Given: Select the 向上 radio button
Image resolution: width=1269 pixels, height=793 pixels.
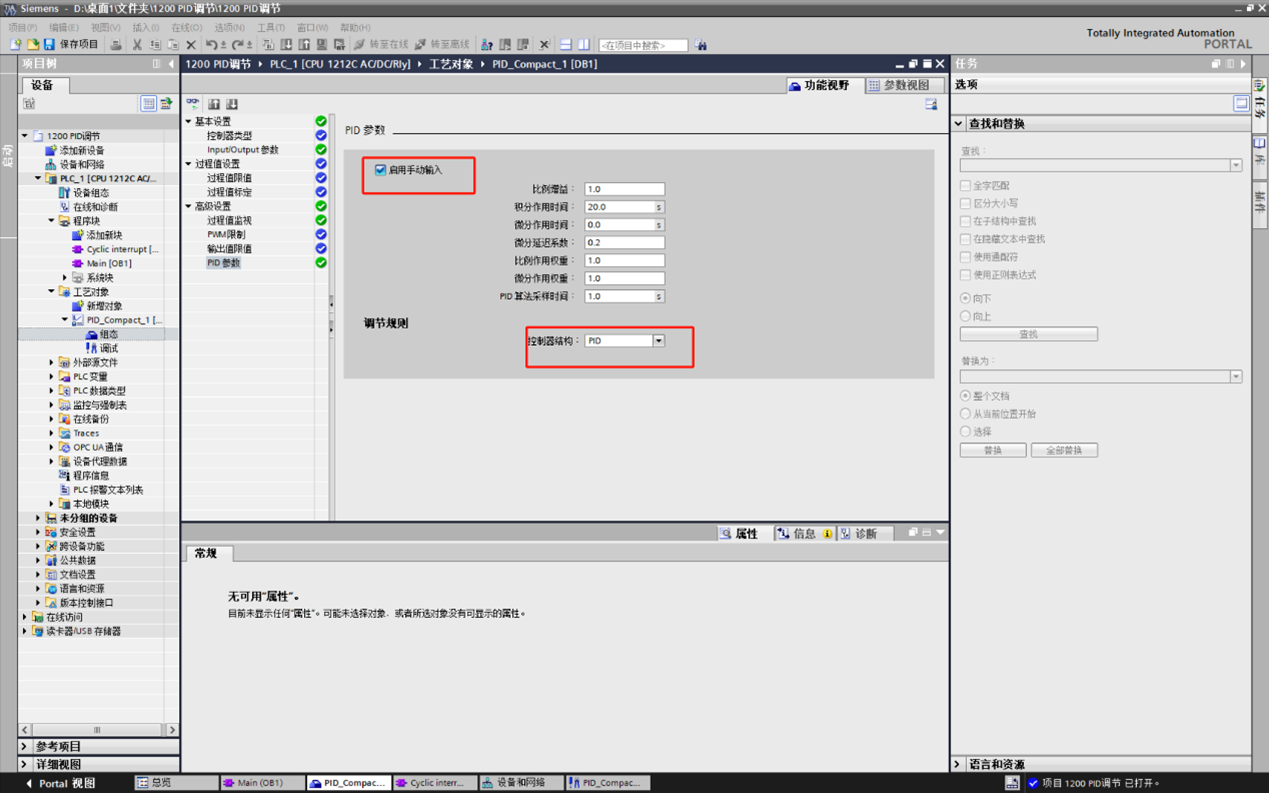Looking at the screenshot, I should [965, 316].
